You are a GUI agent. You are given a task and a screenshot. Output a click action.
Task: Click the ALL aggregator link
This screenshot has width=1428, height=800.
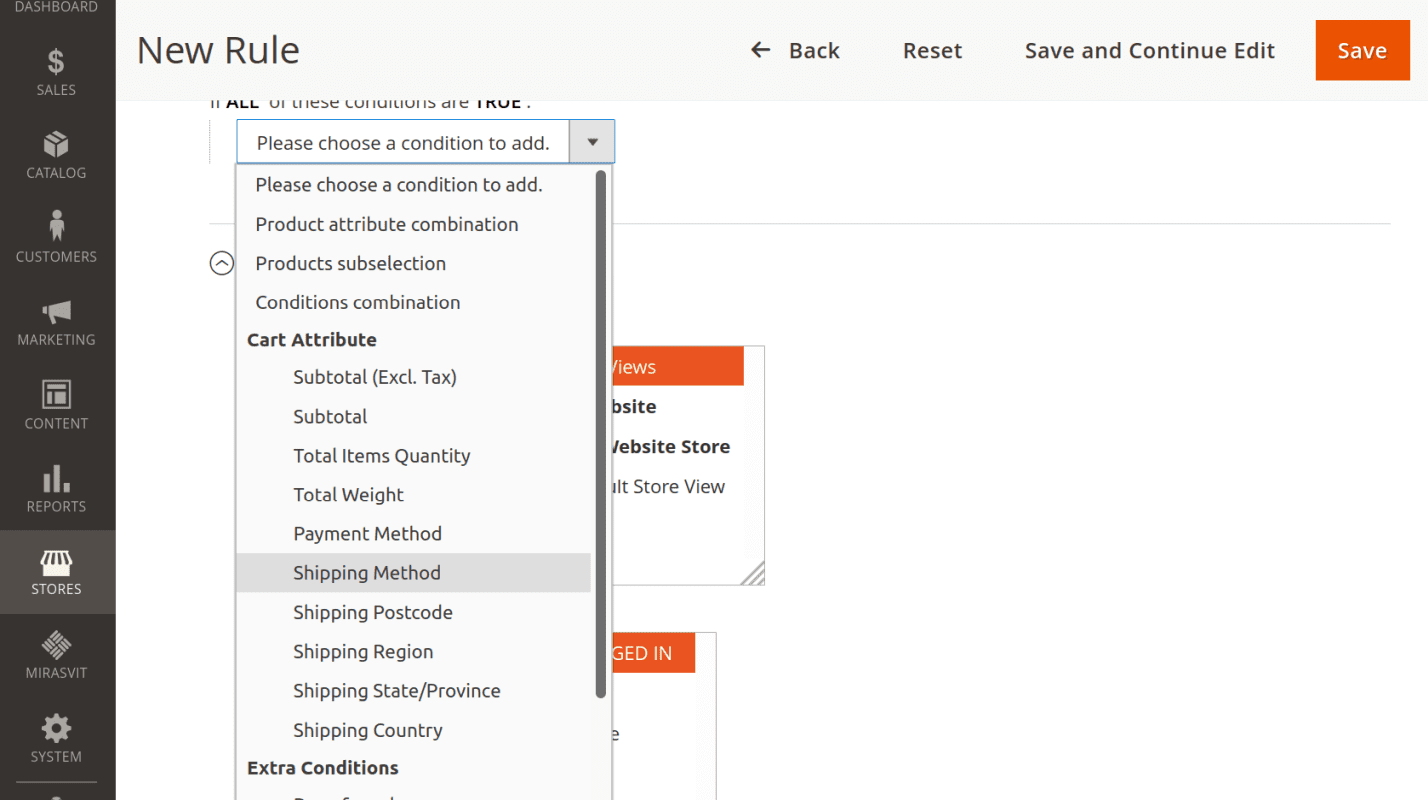243,102
